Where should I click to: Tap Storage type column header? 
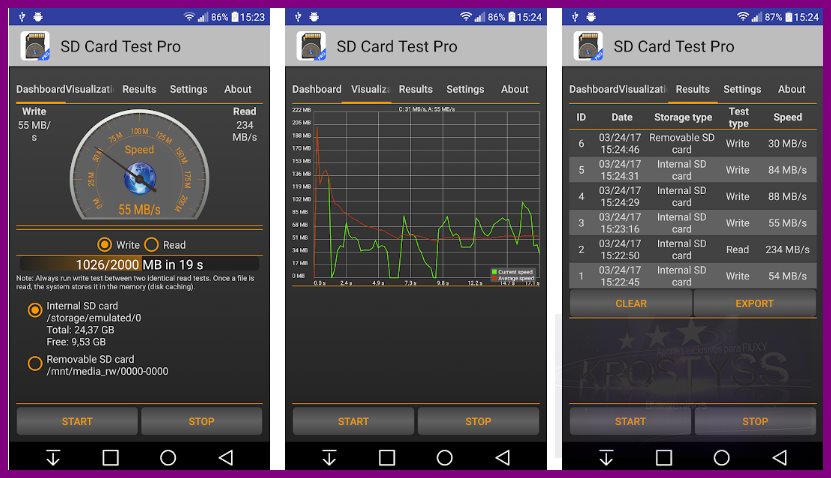(x=683, y=117)
